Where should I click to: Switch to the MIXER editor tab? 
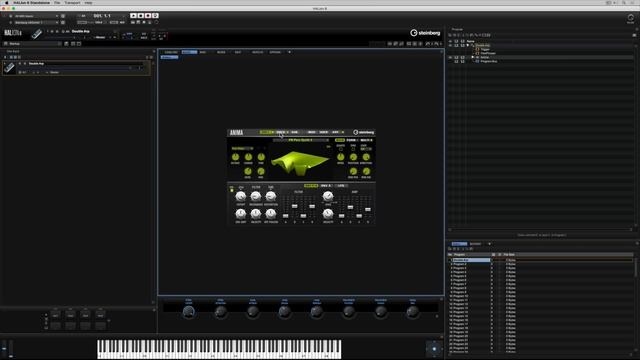pyautogui.click(x=221, y=52)
